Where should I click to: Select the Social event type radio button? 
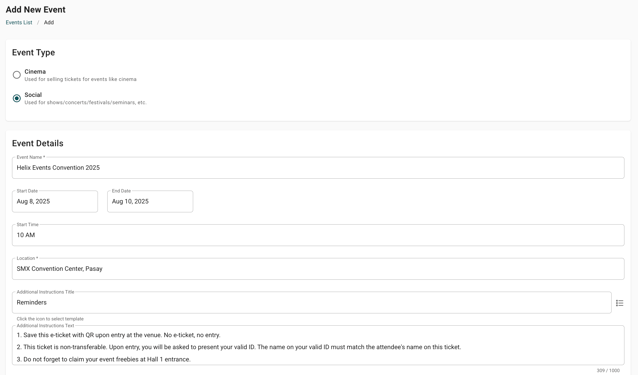[x=17, y=98]
